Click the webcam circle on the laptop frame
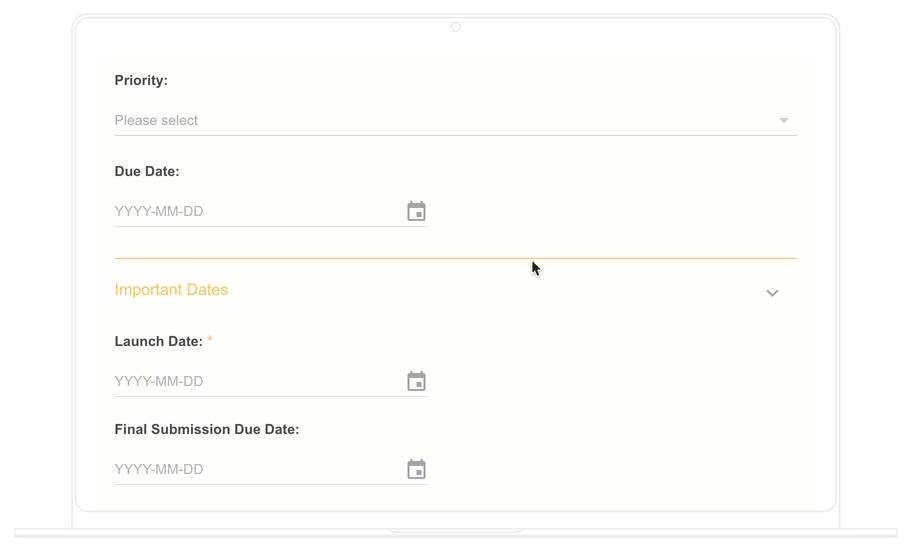The height and width of the screenshot is (552, 915). (x=456, y=27)
